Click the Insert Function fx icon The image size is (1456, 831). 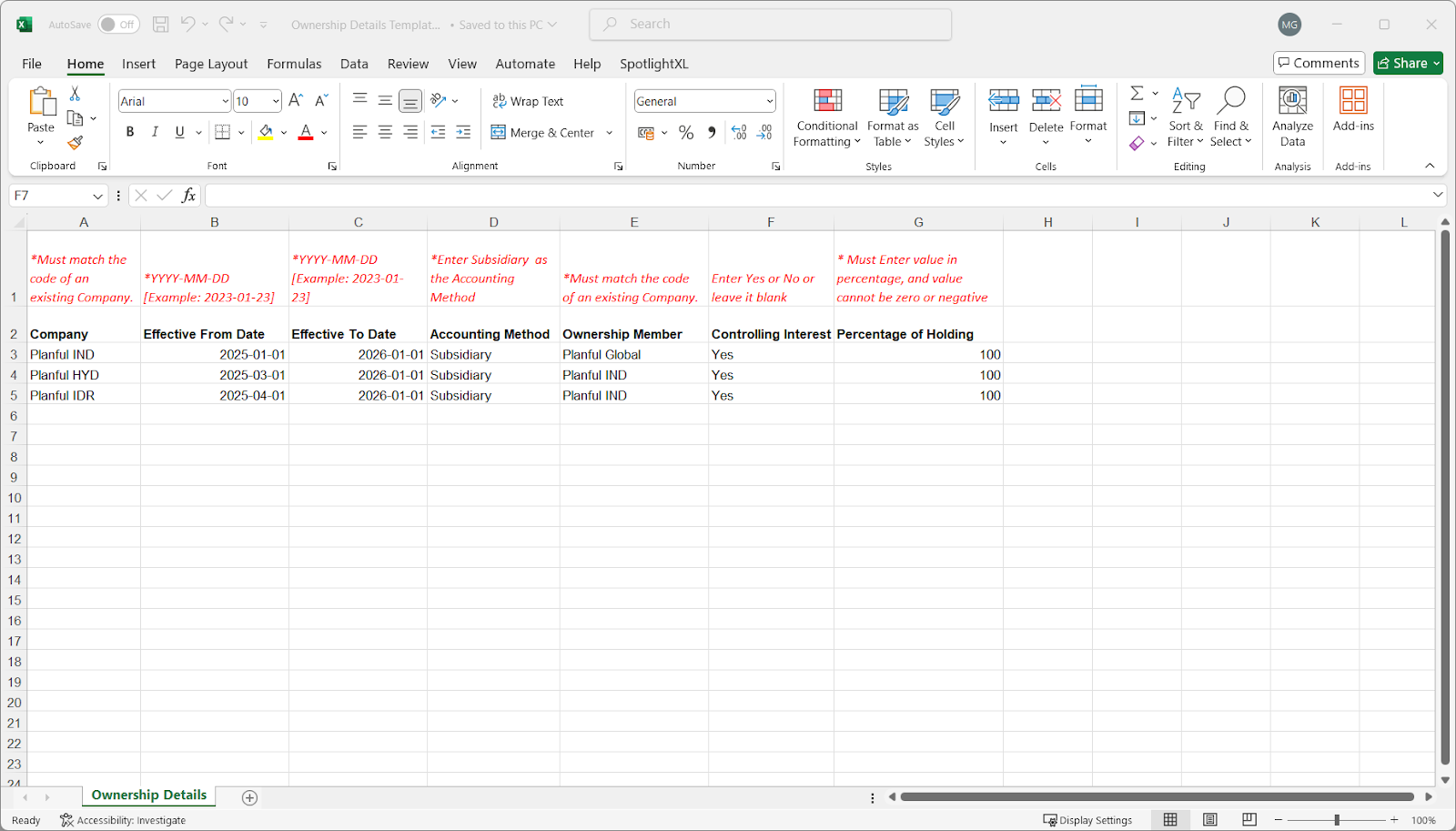pyautogui.click(x=188, y=196)
